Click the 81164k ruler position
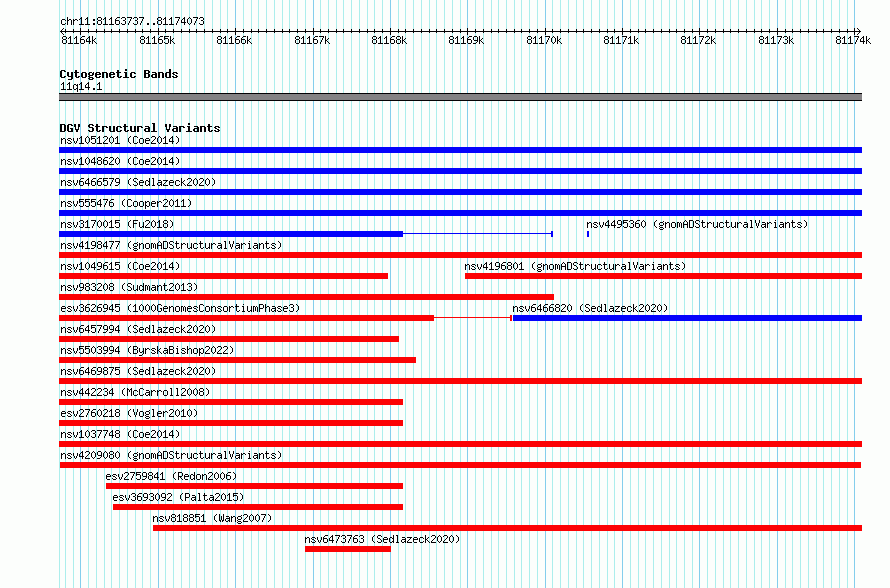 pyautogui.click(x=79, y=40)
